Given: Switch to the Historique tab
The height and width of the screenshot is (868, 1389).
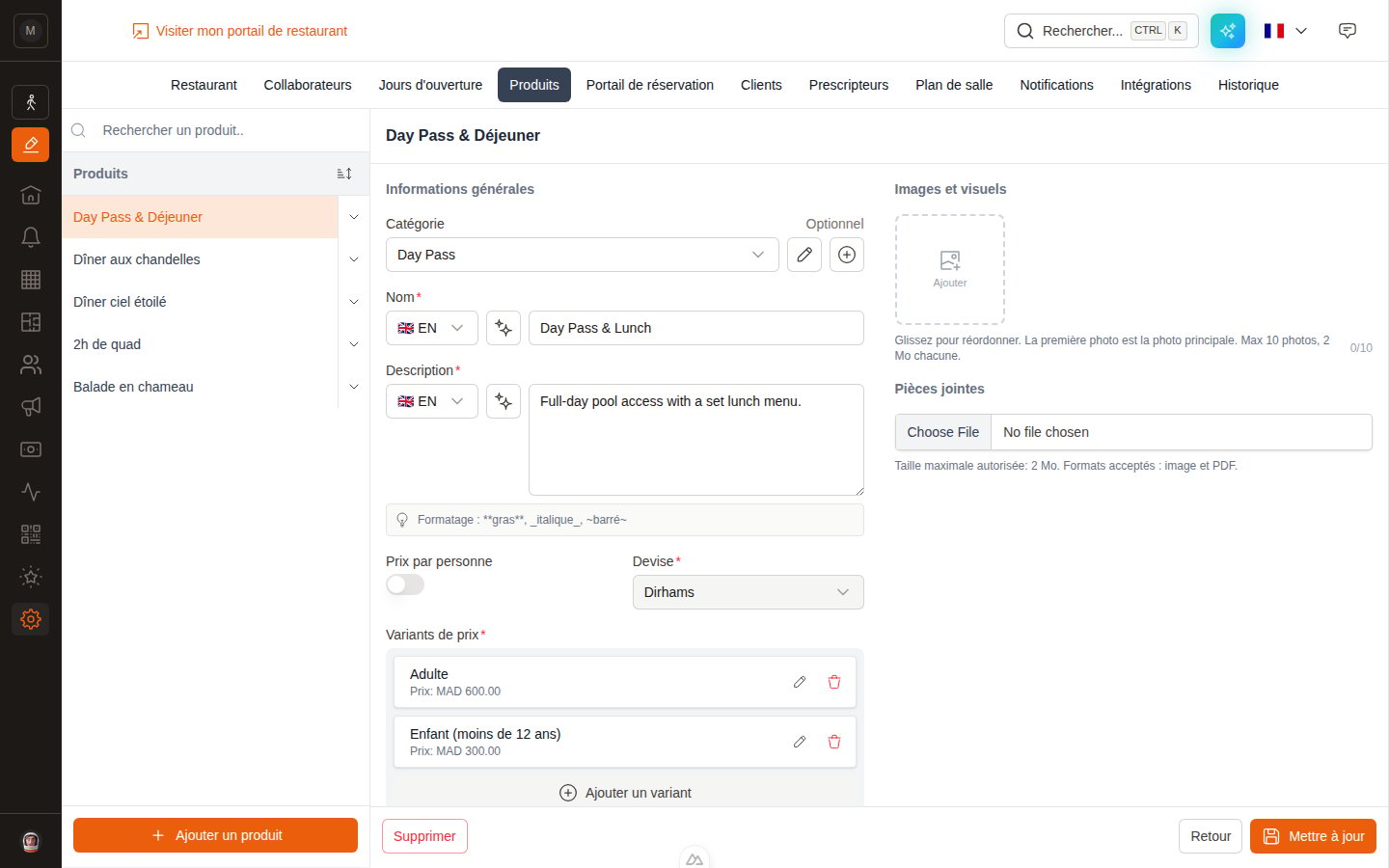Looking at the screenshot, I should (x=1248, y=85).
